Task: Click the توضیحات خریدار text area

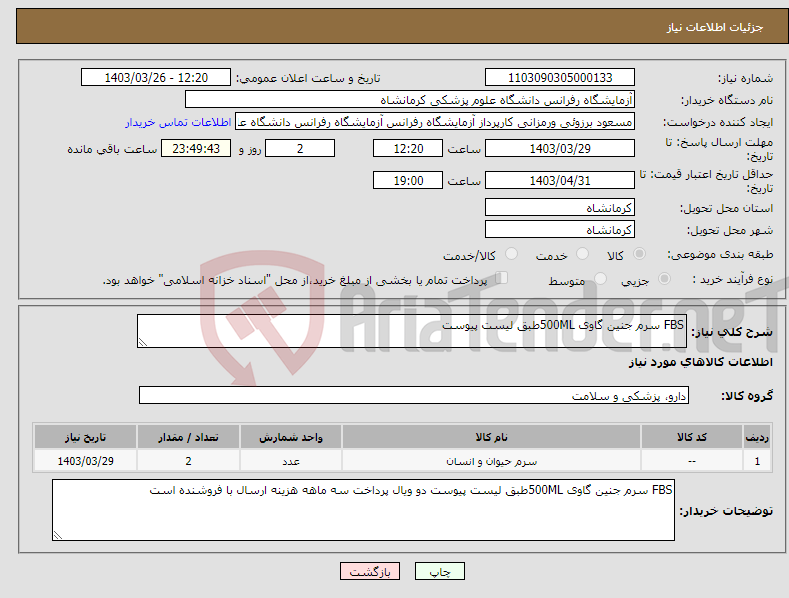Action: click(x=363, y=510)
